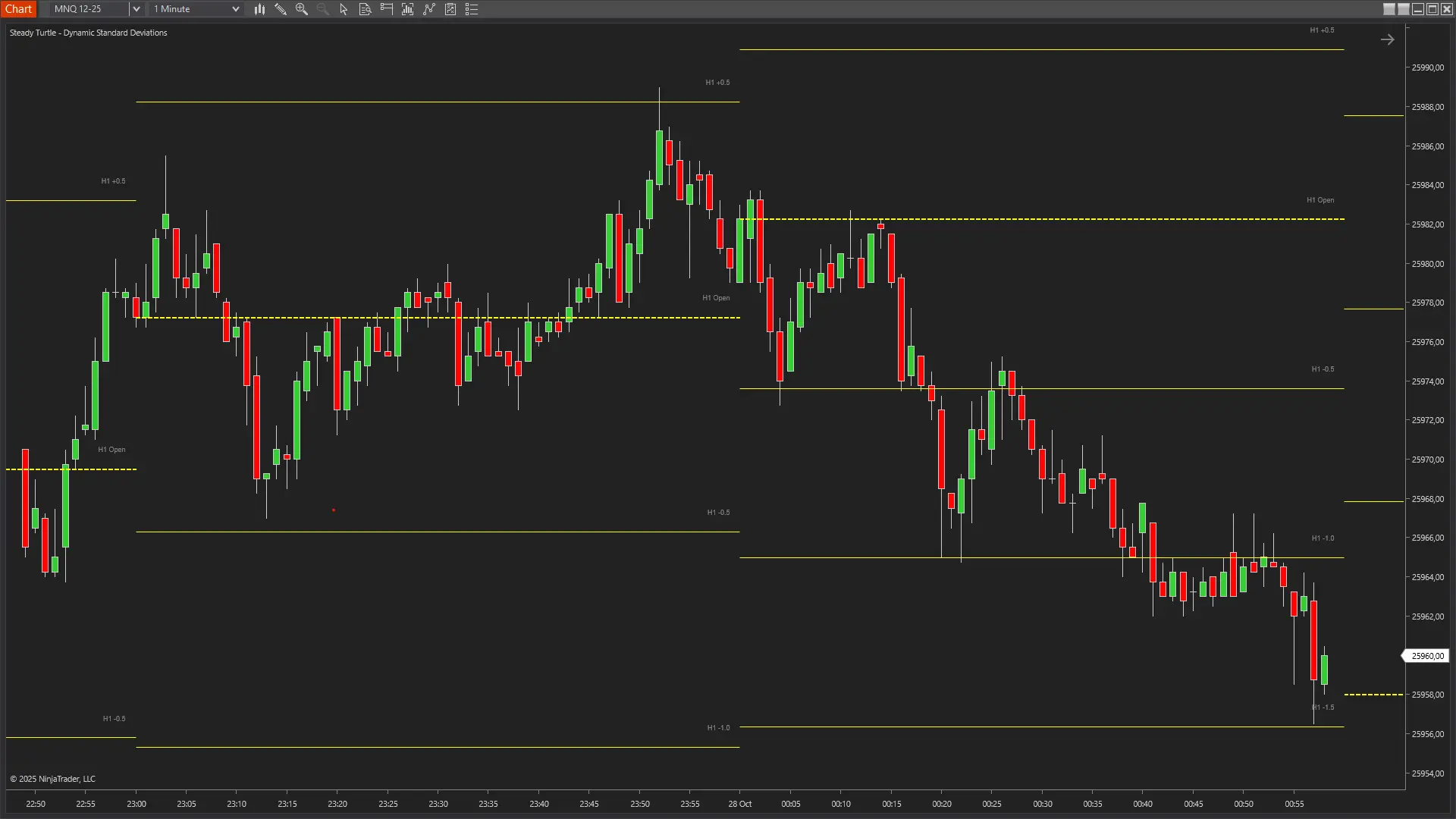The width and height of the screenshot is (1456, 819).
Task: Expand the 1 Minute interval dropdown
Action: tap(235, 9)
